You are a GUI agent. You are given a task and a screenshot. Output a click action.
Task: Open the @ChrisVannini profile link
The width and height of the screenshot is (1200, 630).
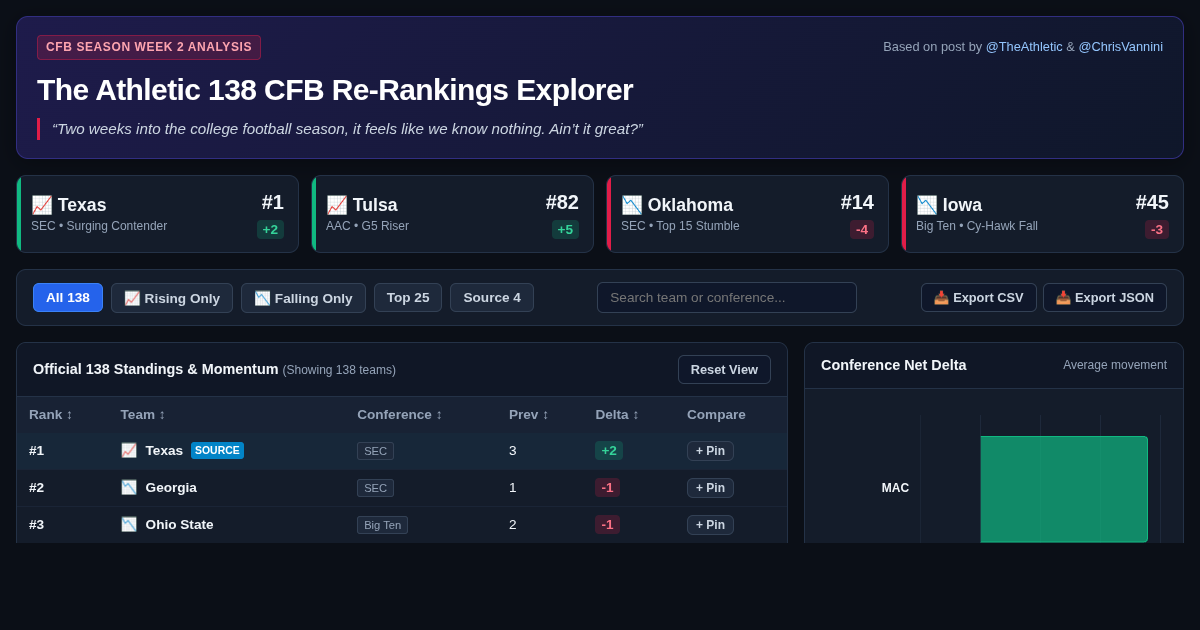[1120, 46]
